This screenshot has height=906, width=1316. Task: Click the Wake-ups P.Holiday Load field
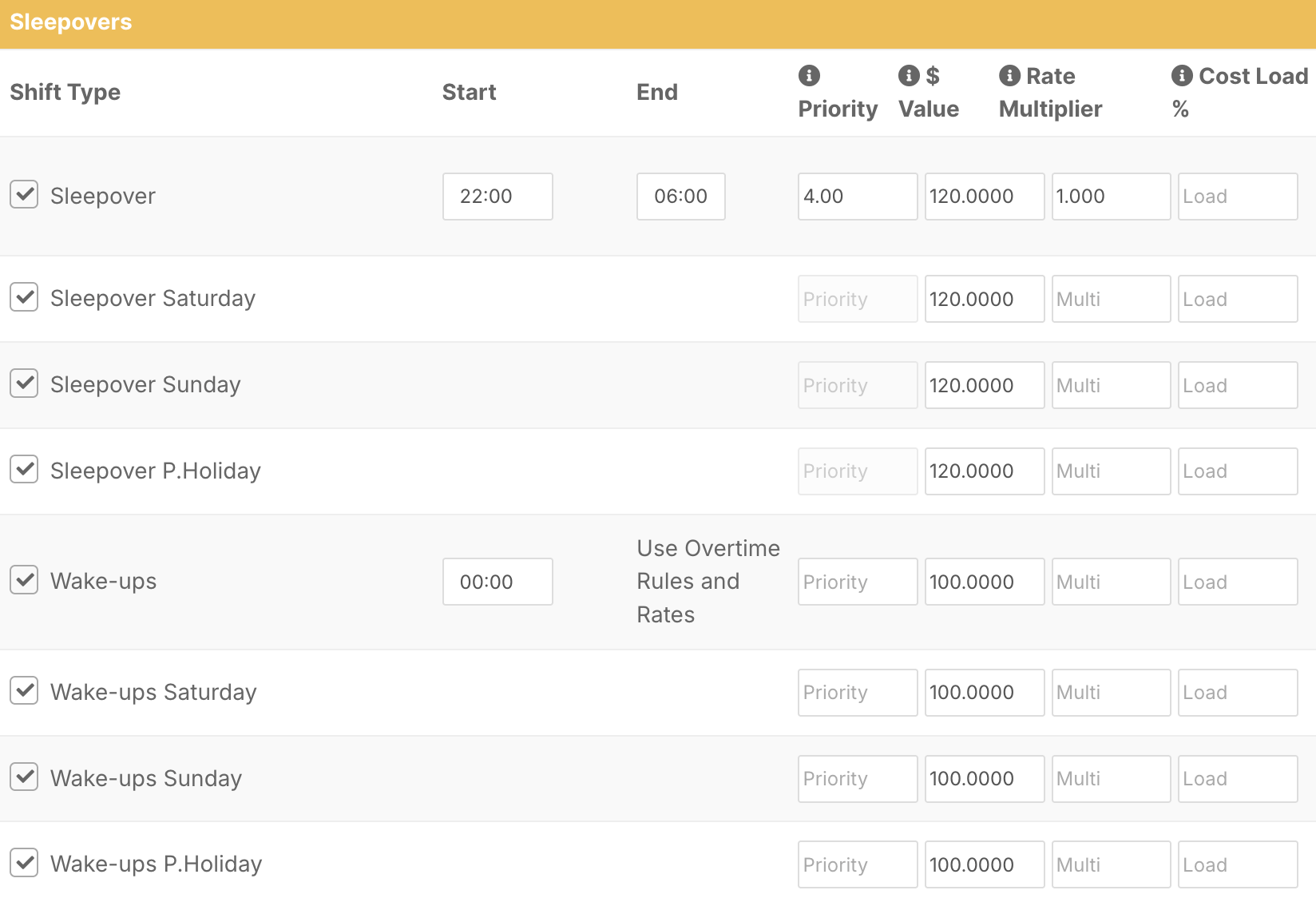pyautogui.click(x=1238, y=864)
